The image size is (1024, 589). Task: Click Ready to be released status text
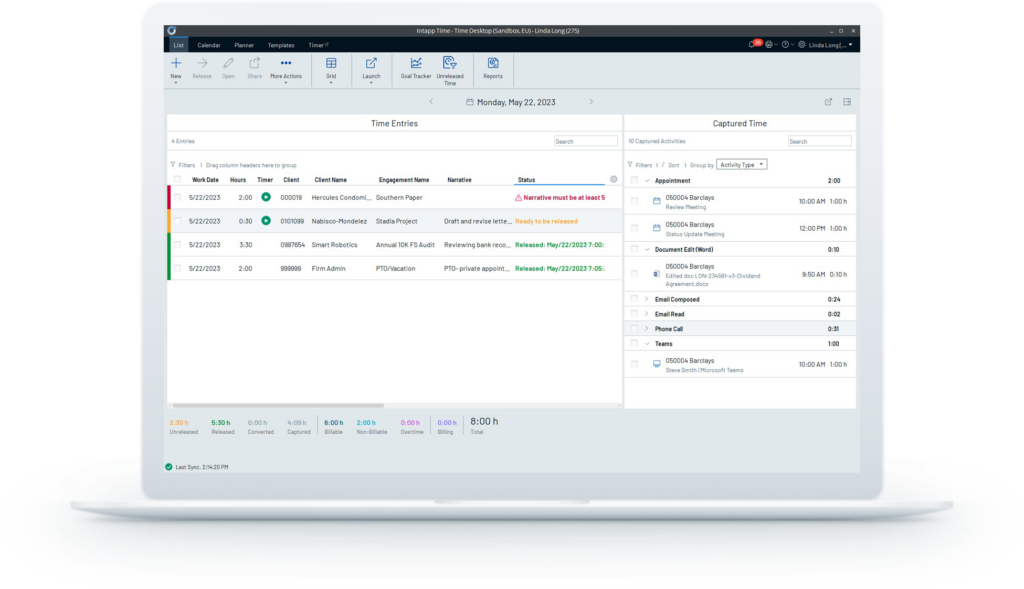click(546, 221)
